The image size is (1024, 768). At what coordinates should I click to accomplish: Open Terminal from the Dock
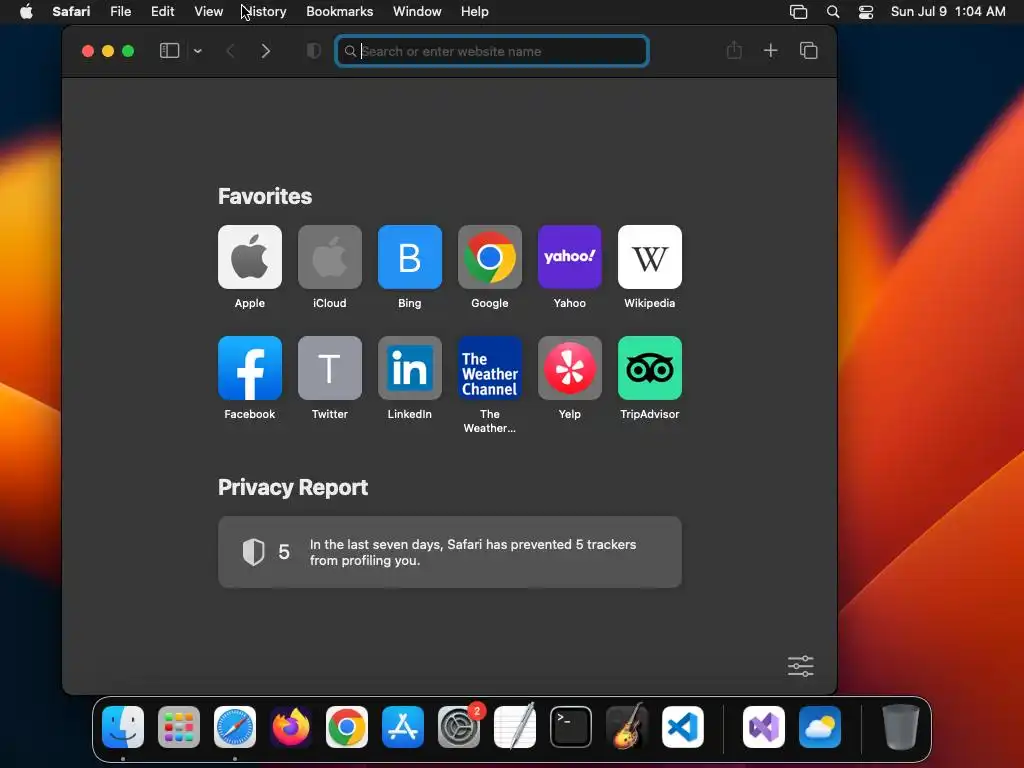tap(571, 727)
